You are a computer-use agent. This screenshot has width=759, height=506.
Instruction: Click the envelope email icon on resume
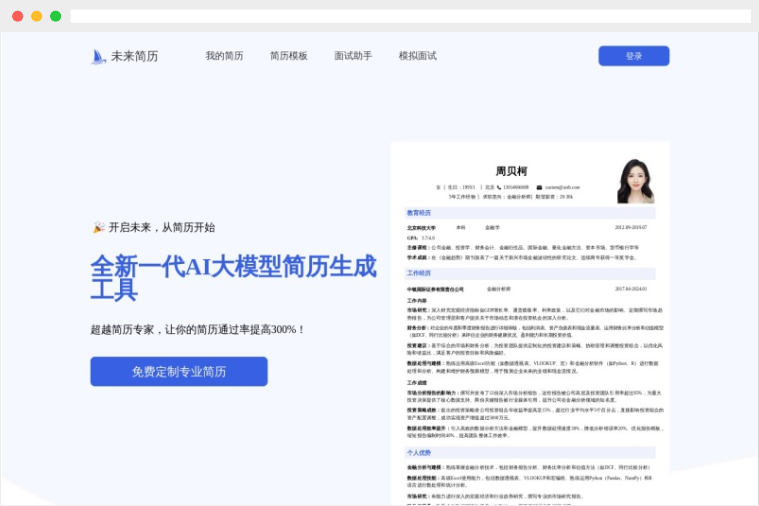(539, 187)
